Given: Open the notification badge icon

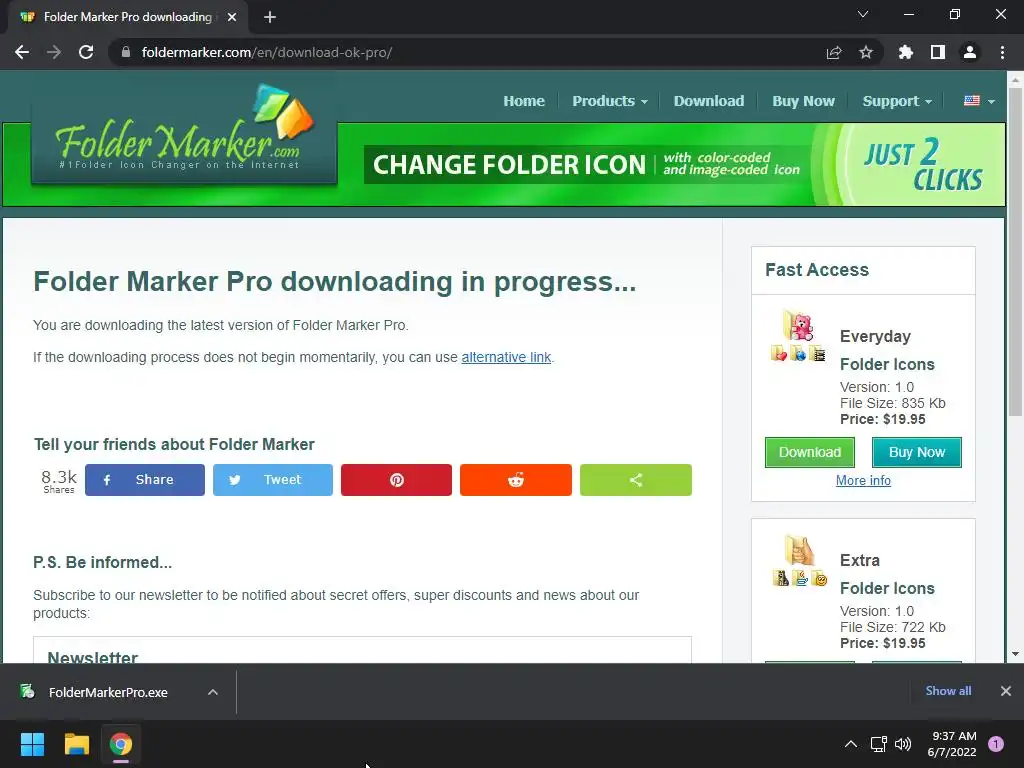Looking at the screenshot, I should pos(996,744).
